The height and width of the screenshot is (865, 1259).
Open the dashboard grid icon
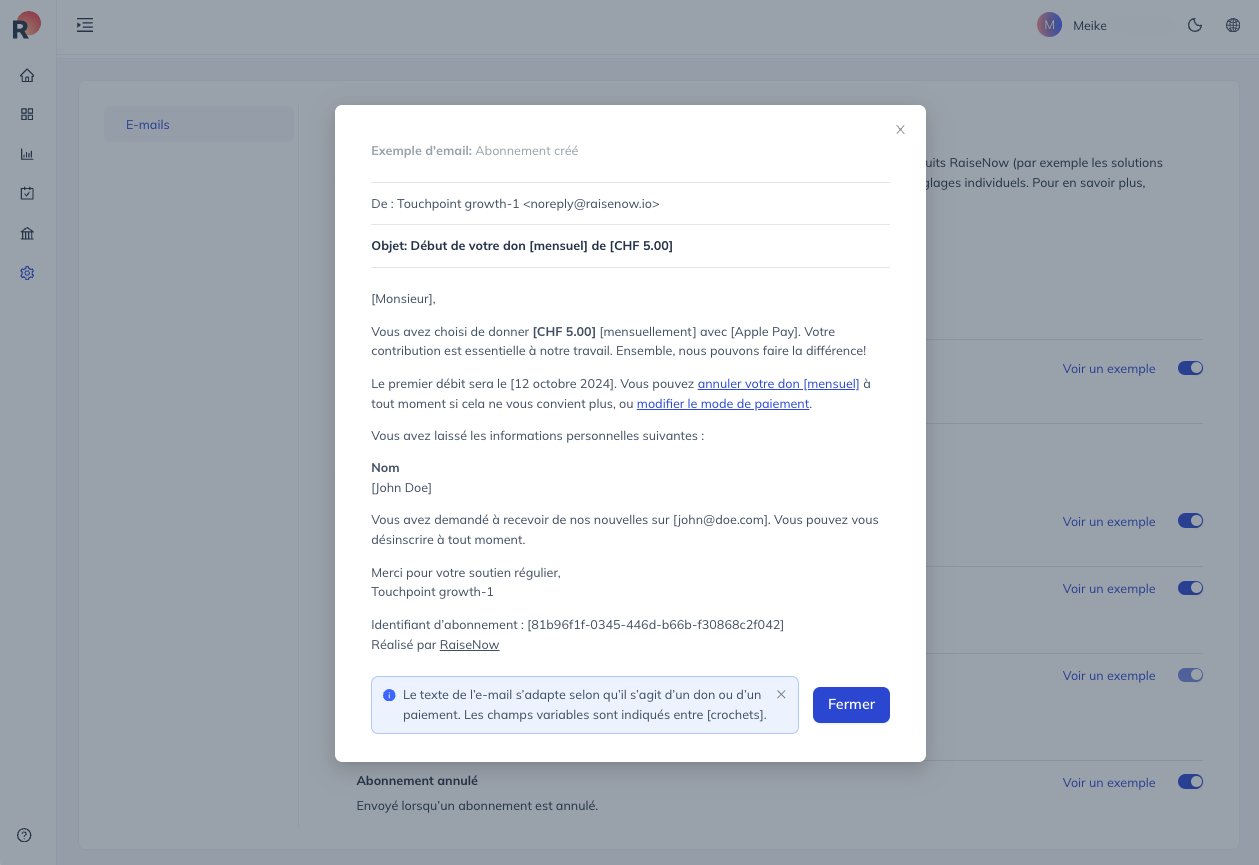[27, 114]
